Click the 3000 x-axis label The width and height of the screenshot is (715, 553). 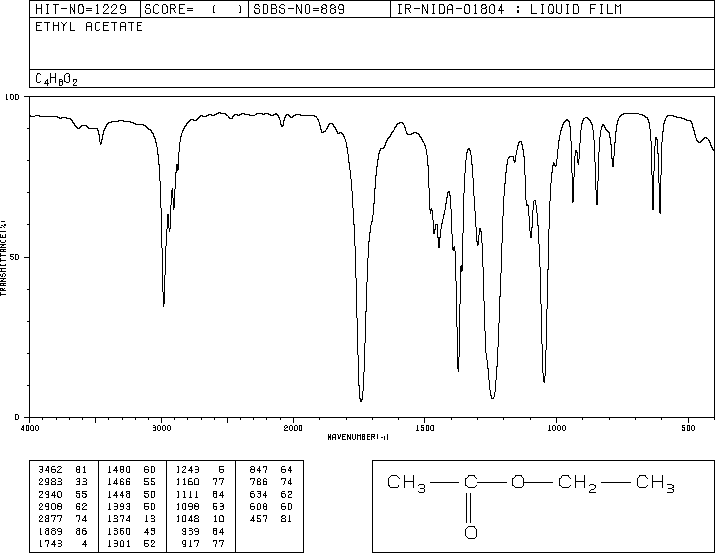coord(161,428)
